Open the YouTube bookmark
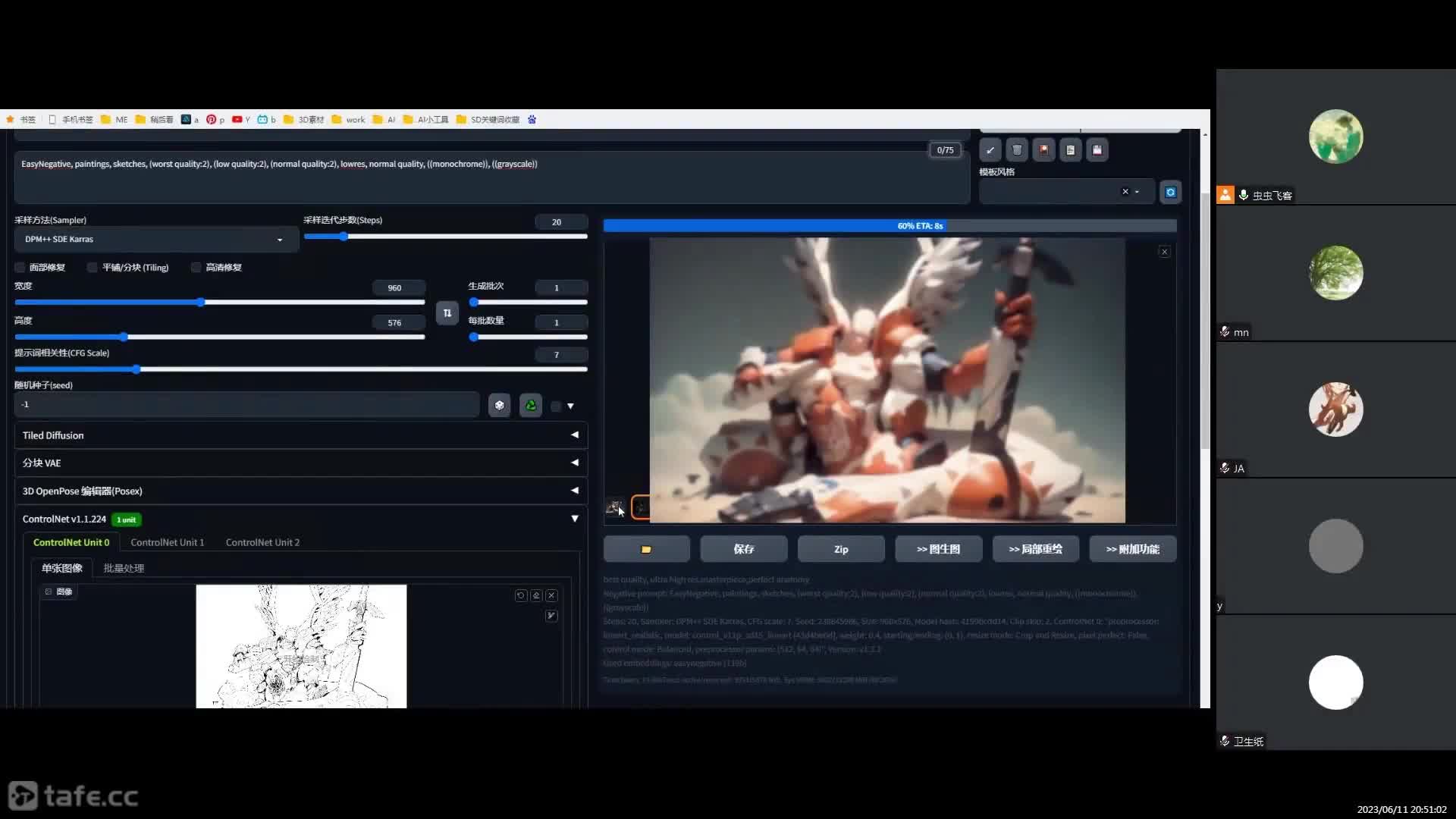 pos(241,120)
